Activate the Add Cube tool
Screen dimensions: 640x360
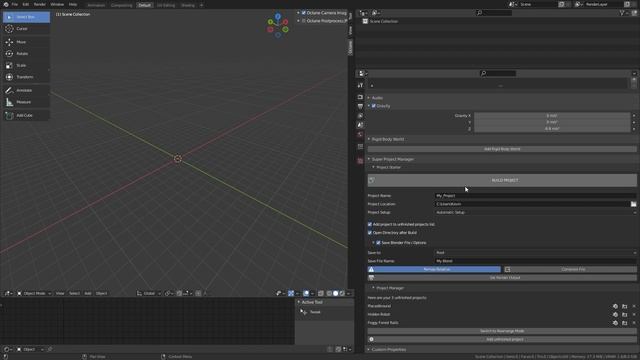[x=26, y=116]
